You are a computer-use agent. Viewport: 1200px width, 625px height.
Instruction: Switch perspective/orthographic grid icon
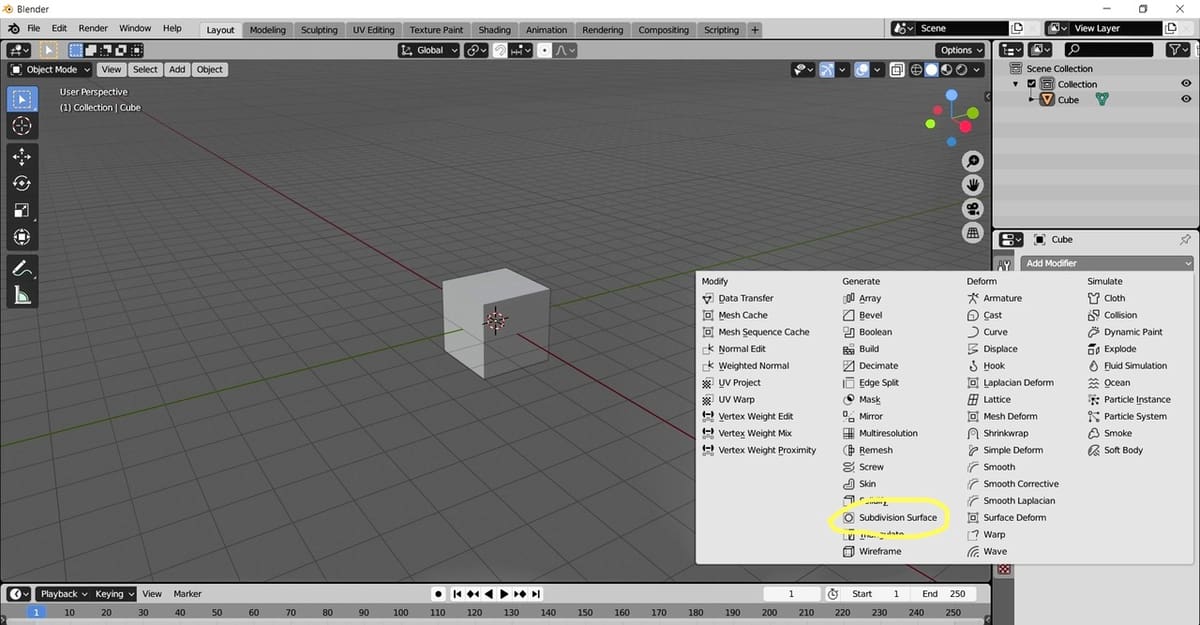pos(972,233)
